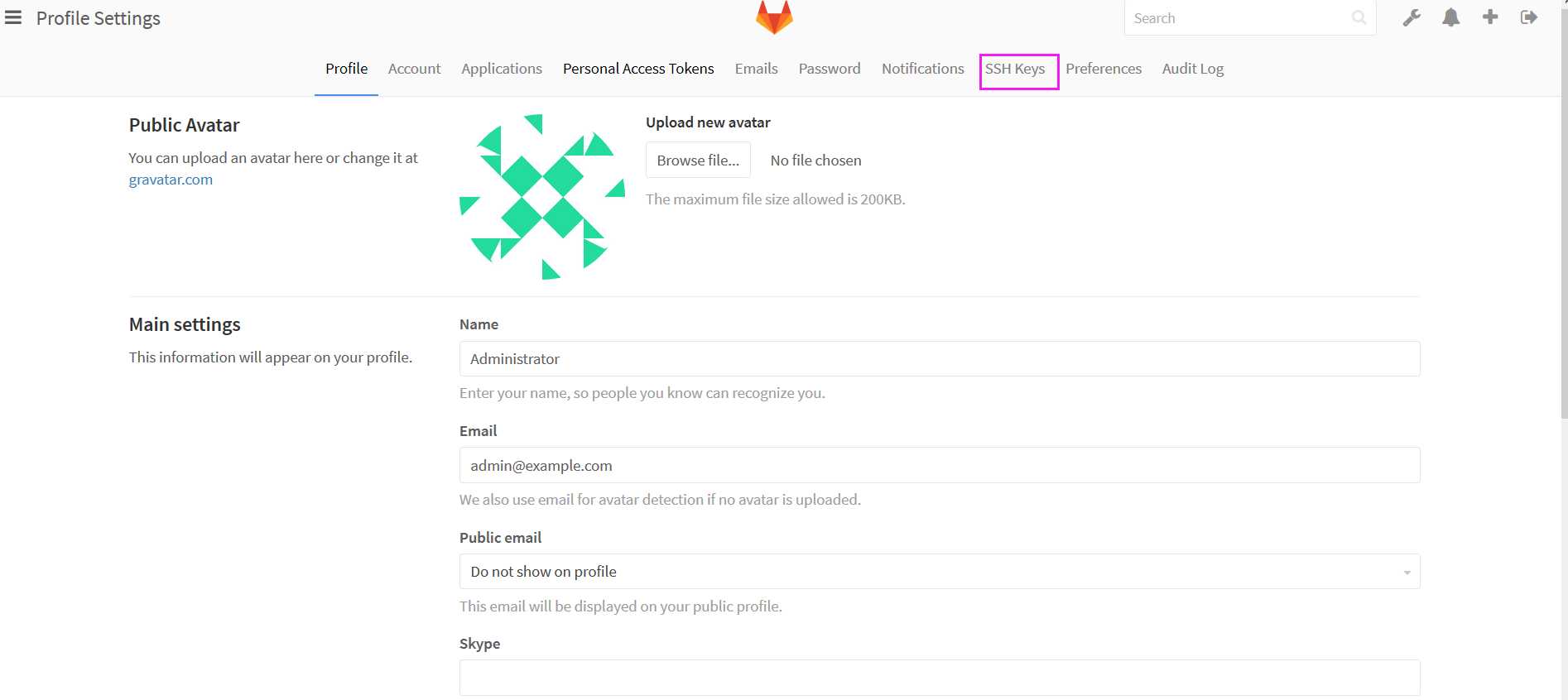
Task: Open Personal Access Tokens tab
Action: [x=638, y=69]
